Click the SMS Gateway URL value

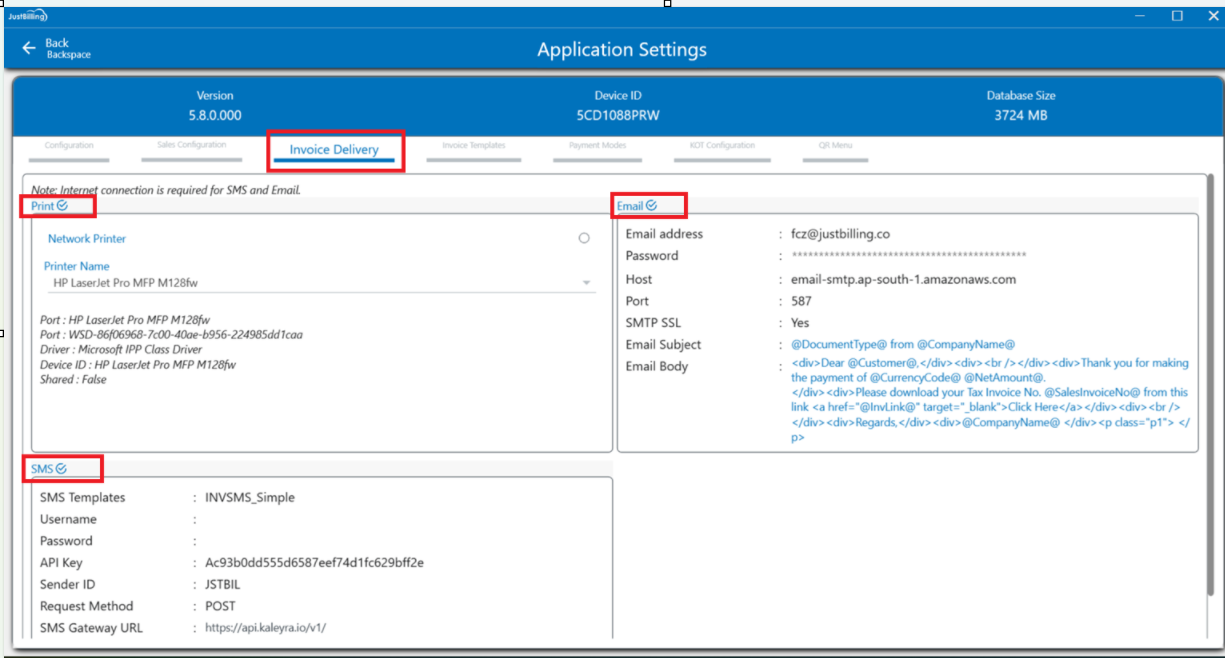265,628
